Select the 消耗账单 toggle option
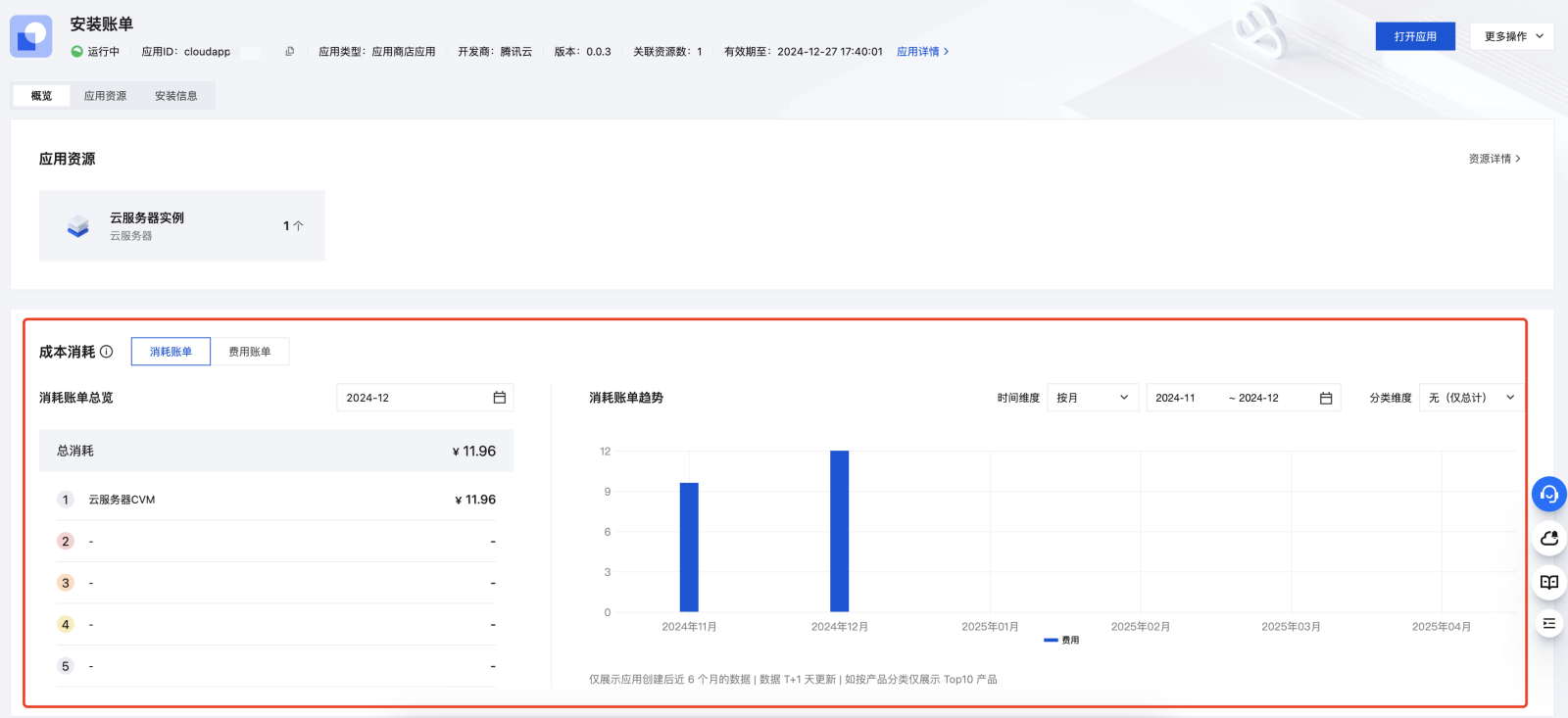Viewport: 1568px width, 718px height. tap(171, 352)
